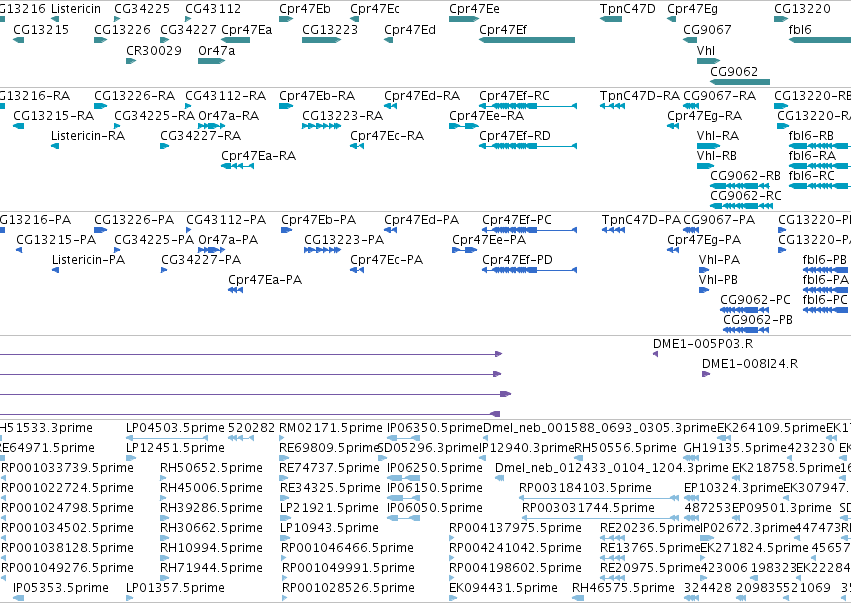Select the LP04503.5prime EST feature
The image size is (851, 603).
(167, 438)
